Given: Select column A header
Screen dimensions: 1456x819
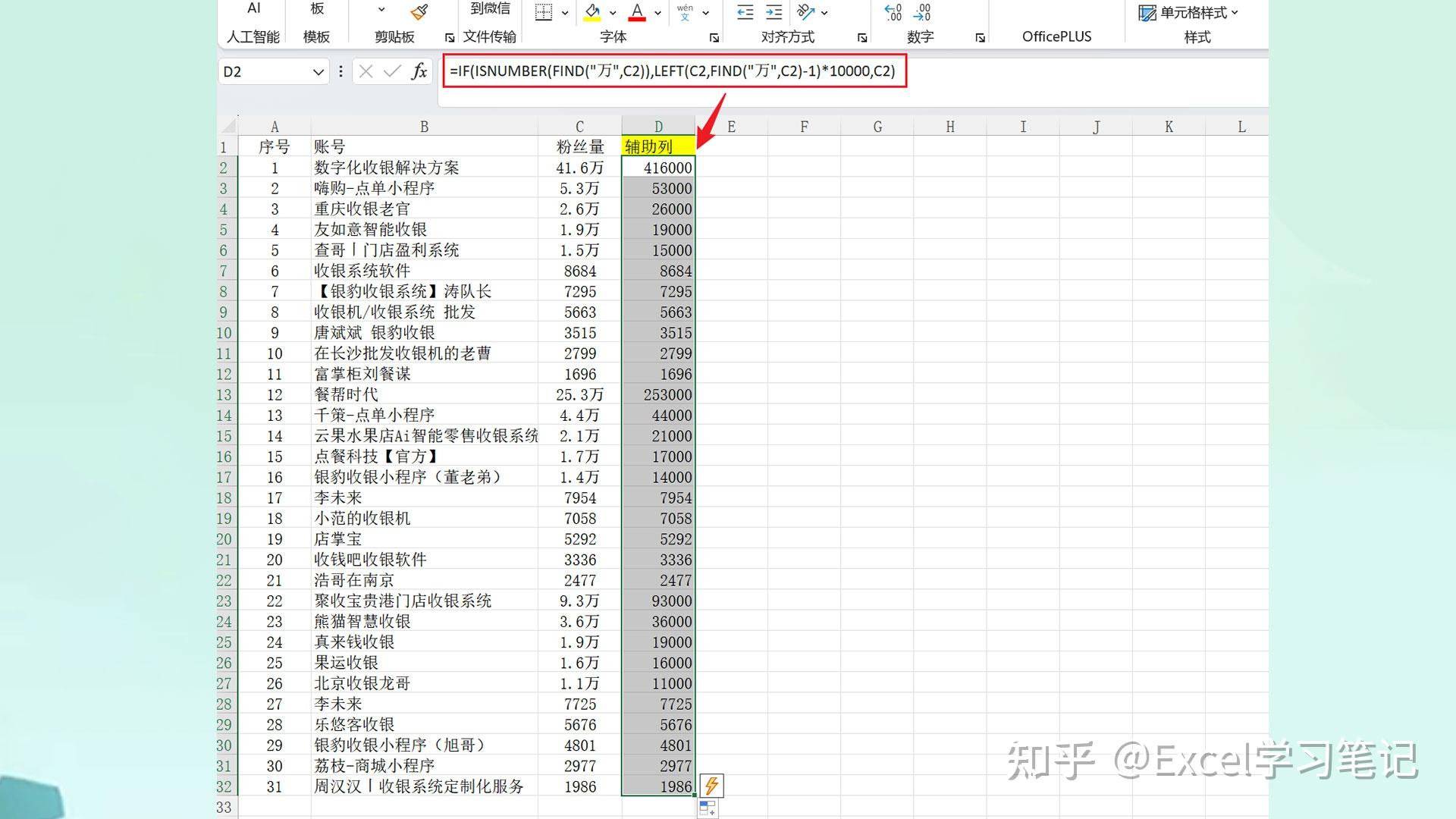Looking at the screenshot, I should 275,127.
